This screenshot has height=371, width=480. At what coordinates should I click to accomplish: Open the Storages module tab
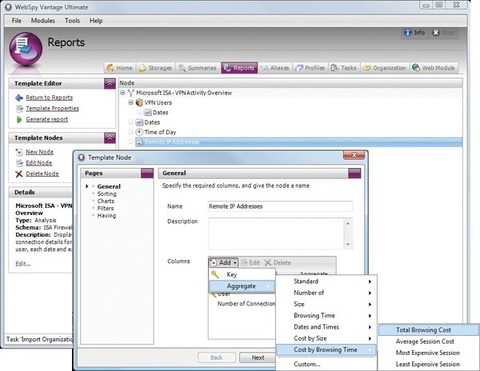click(x=155, y=68)
